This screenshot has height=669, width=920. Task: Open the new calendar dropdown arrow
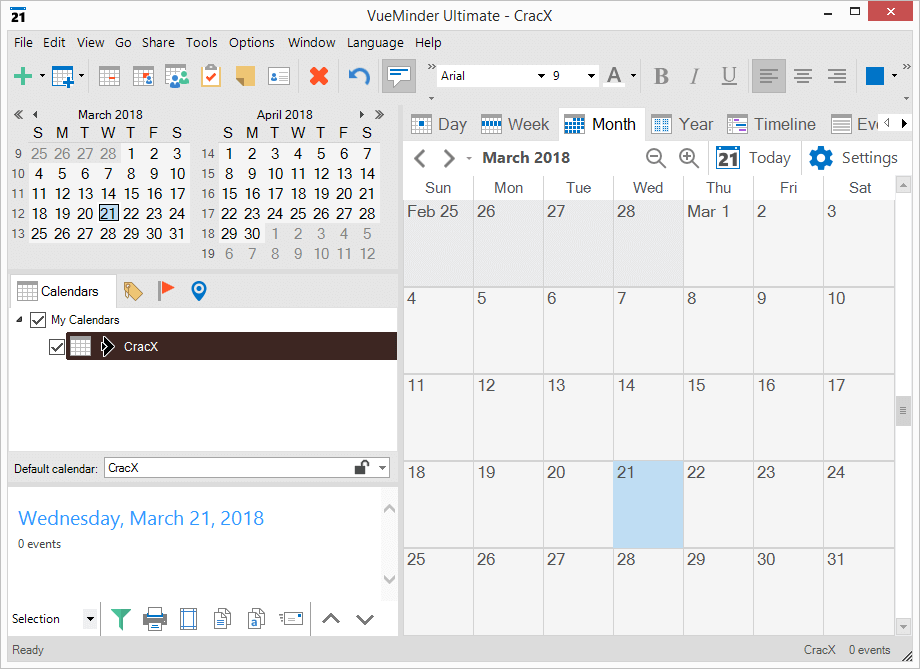tap(82, 76)
